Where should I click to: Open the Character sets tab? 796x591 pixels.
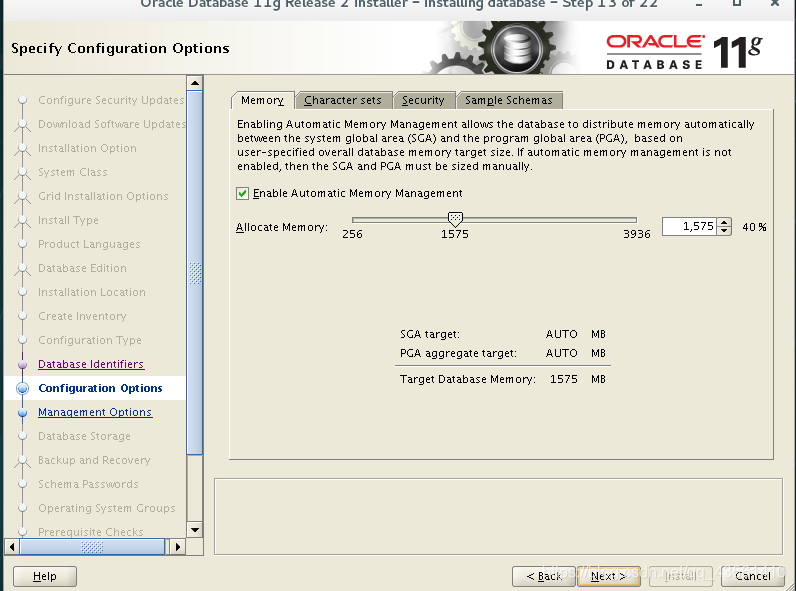click(343, 100)
